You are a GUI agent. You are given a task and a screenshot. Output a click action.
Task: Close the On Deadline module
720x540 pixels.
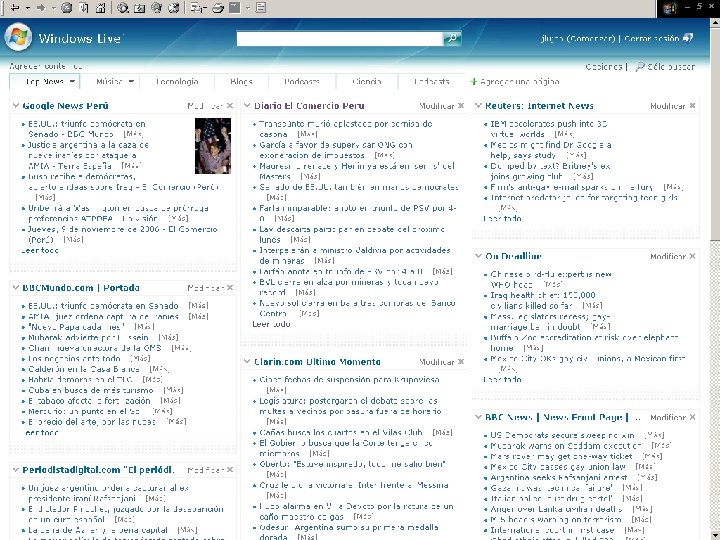[692, 256]
